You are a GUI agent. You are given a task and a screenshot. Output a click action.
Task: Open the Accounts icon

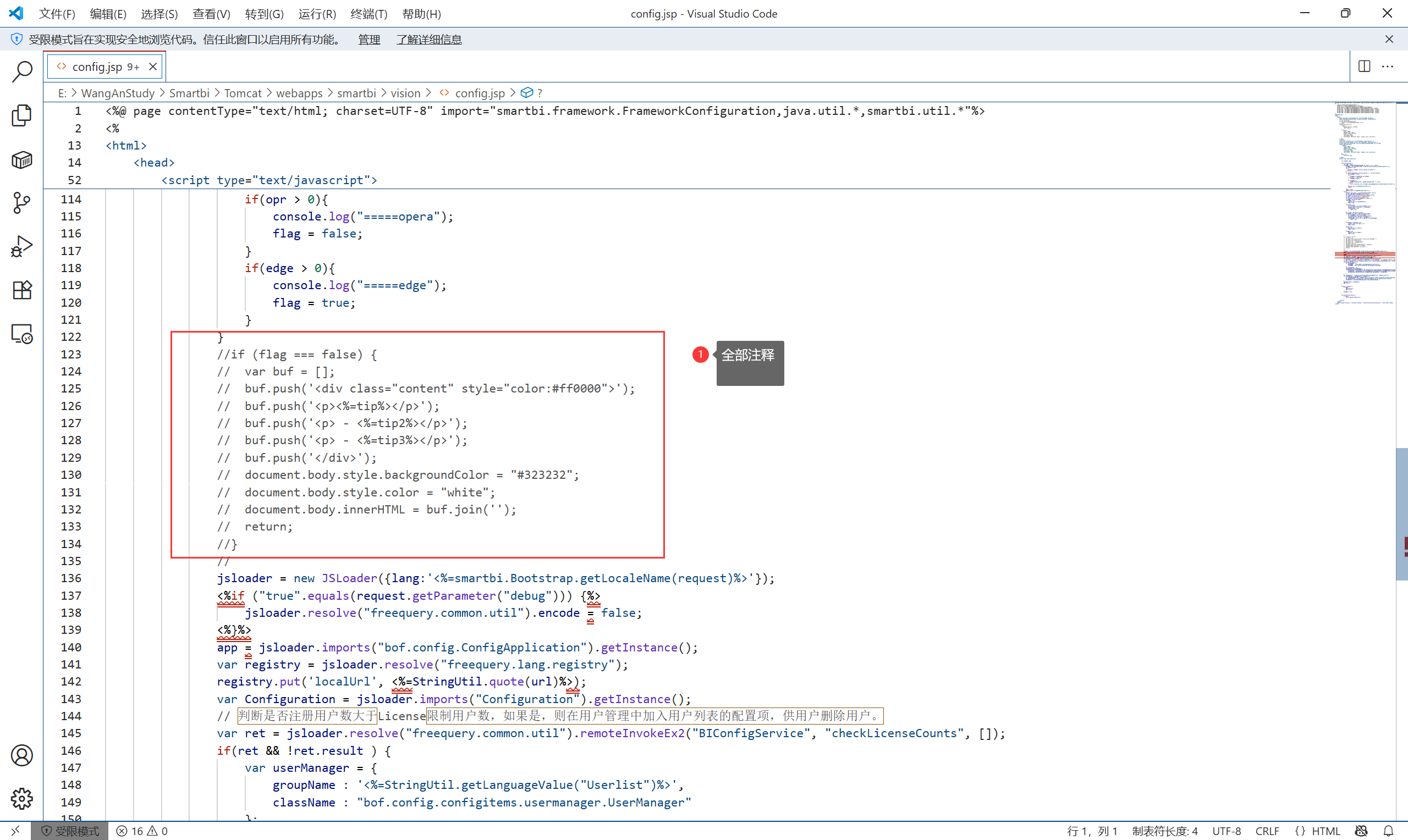[21, 756]
